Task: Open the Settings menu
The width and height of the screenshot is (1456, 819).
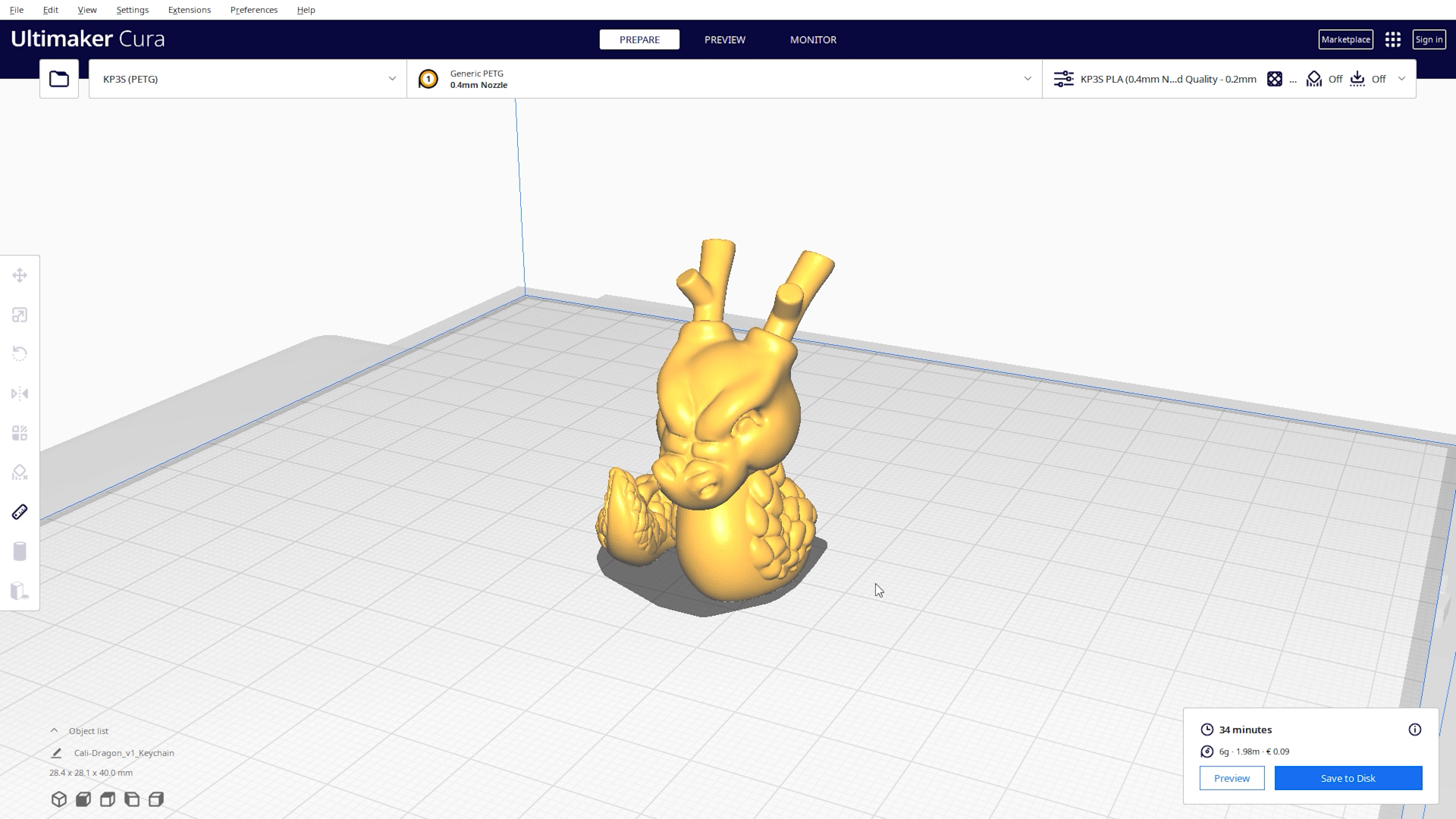Action: tap(133, 10)
